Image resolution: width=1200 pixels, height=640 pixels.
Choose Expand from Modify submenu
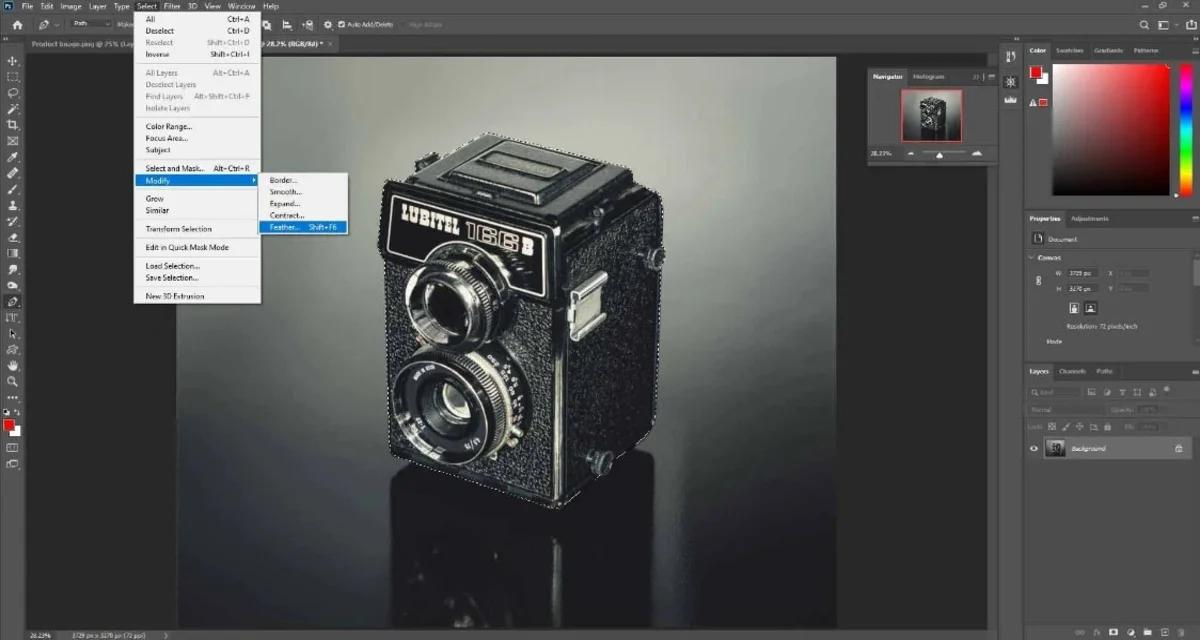point(303,203)
